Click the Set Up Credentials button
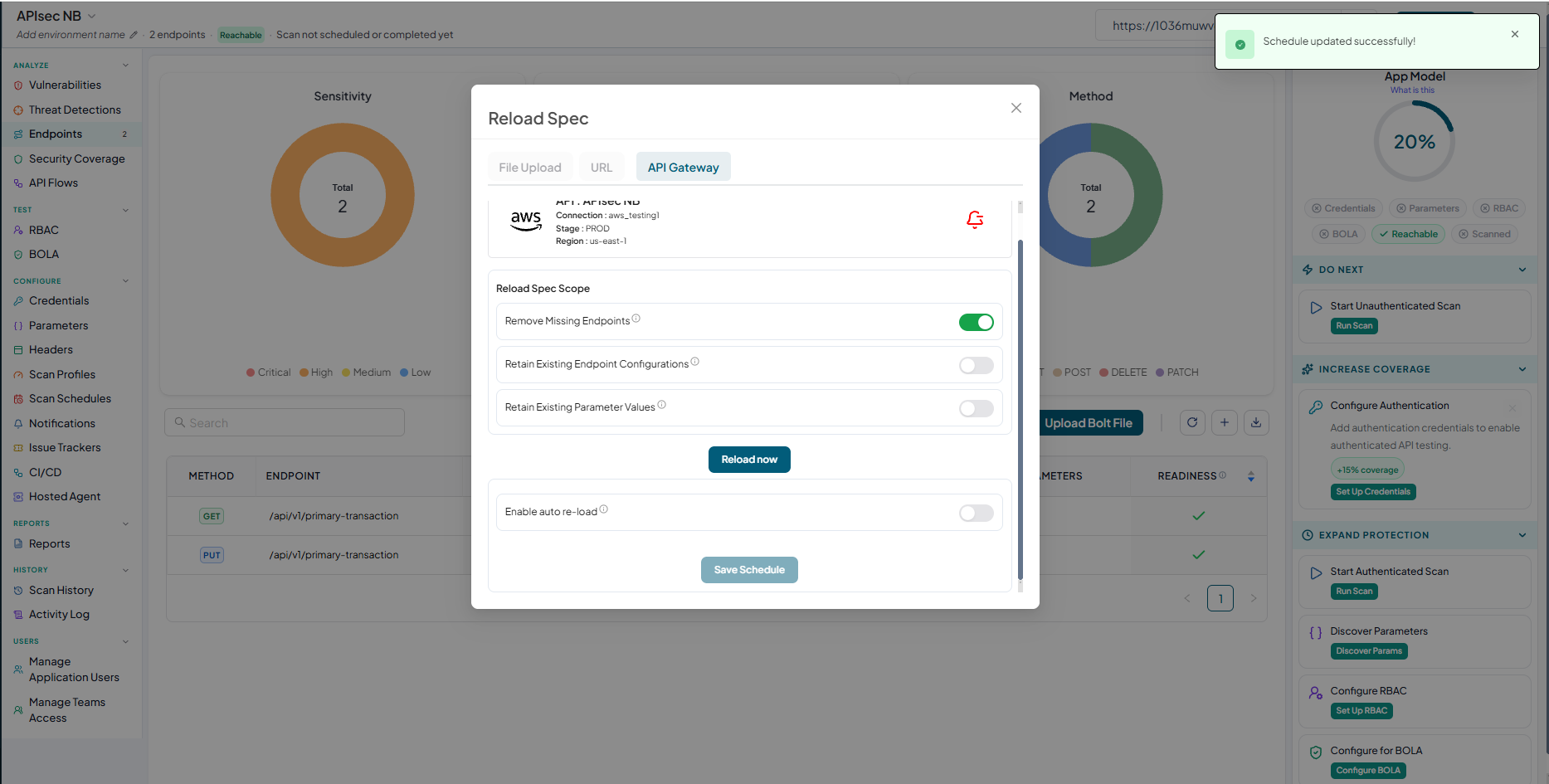 (1373, 492)
